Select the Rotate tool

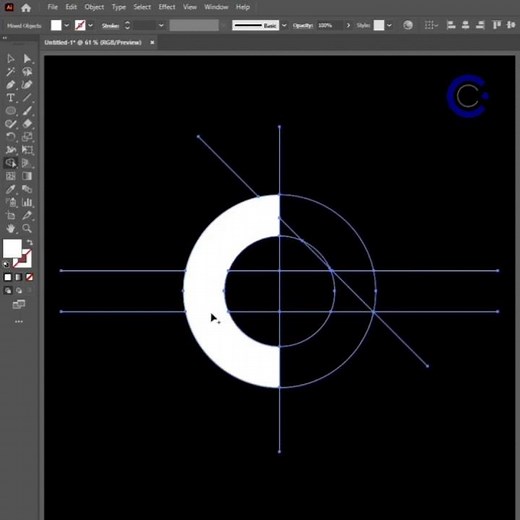(11, 137)
